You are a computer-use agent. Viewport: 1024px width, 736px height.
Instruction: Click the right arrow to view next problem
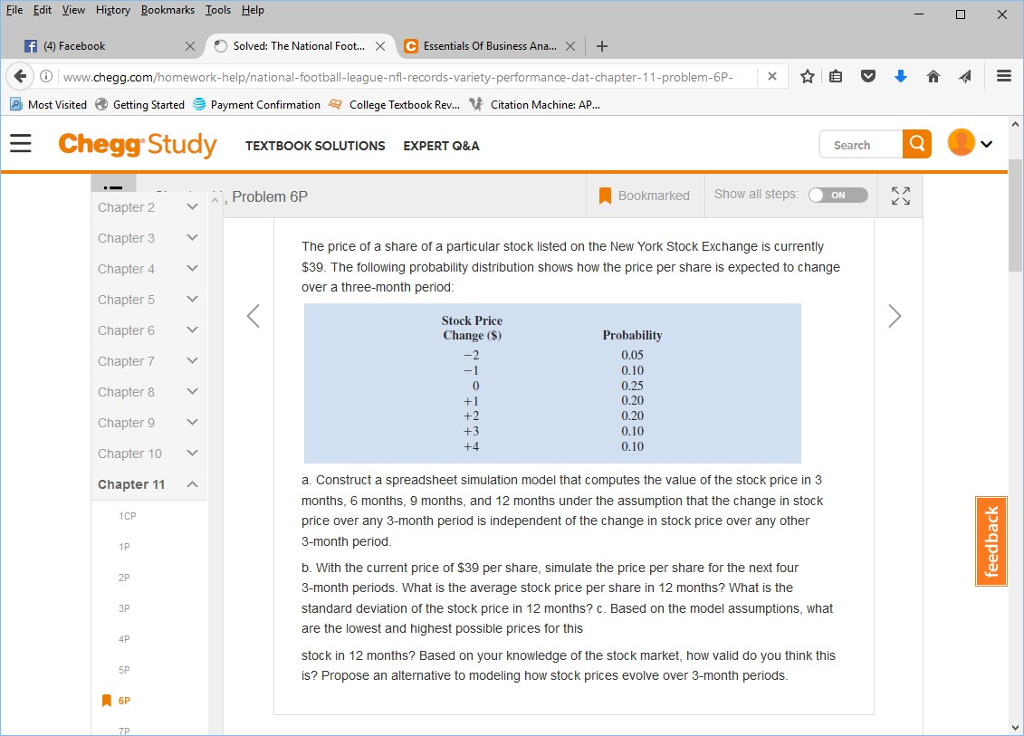(894, 316)
